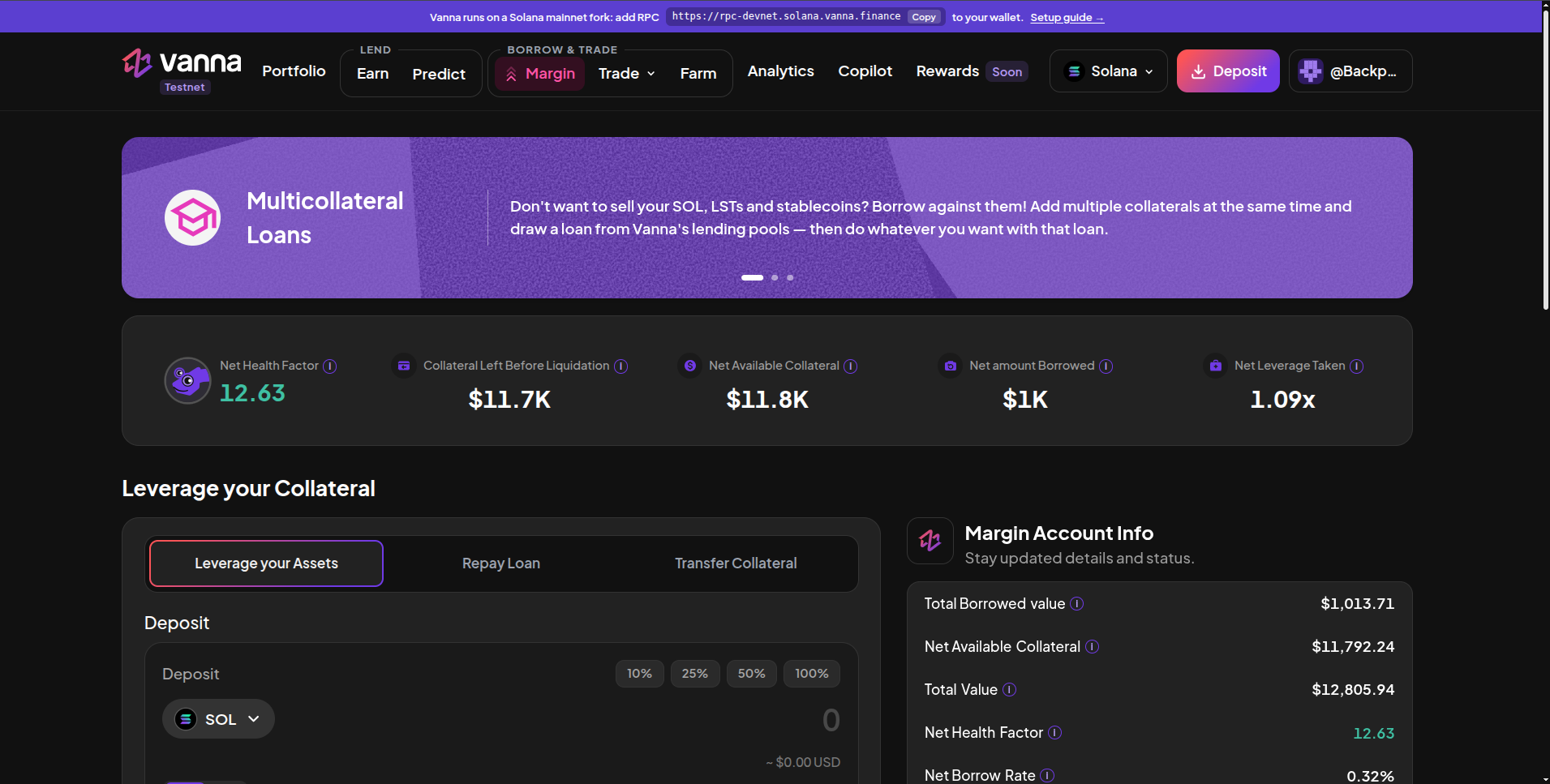Click the graduation cap Multicollateral Loans icon

(x=193, y=217)
